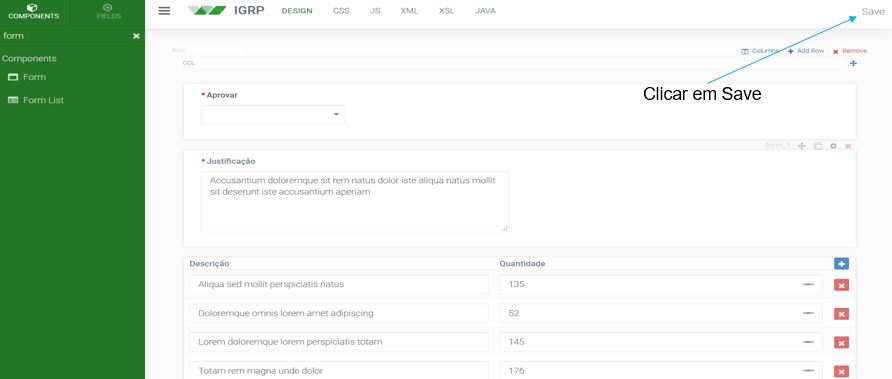Click the quantity field showing 135
Image resolution: width=892 pixels, height=379 pixels.
661,284
